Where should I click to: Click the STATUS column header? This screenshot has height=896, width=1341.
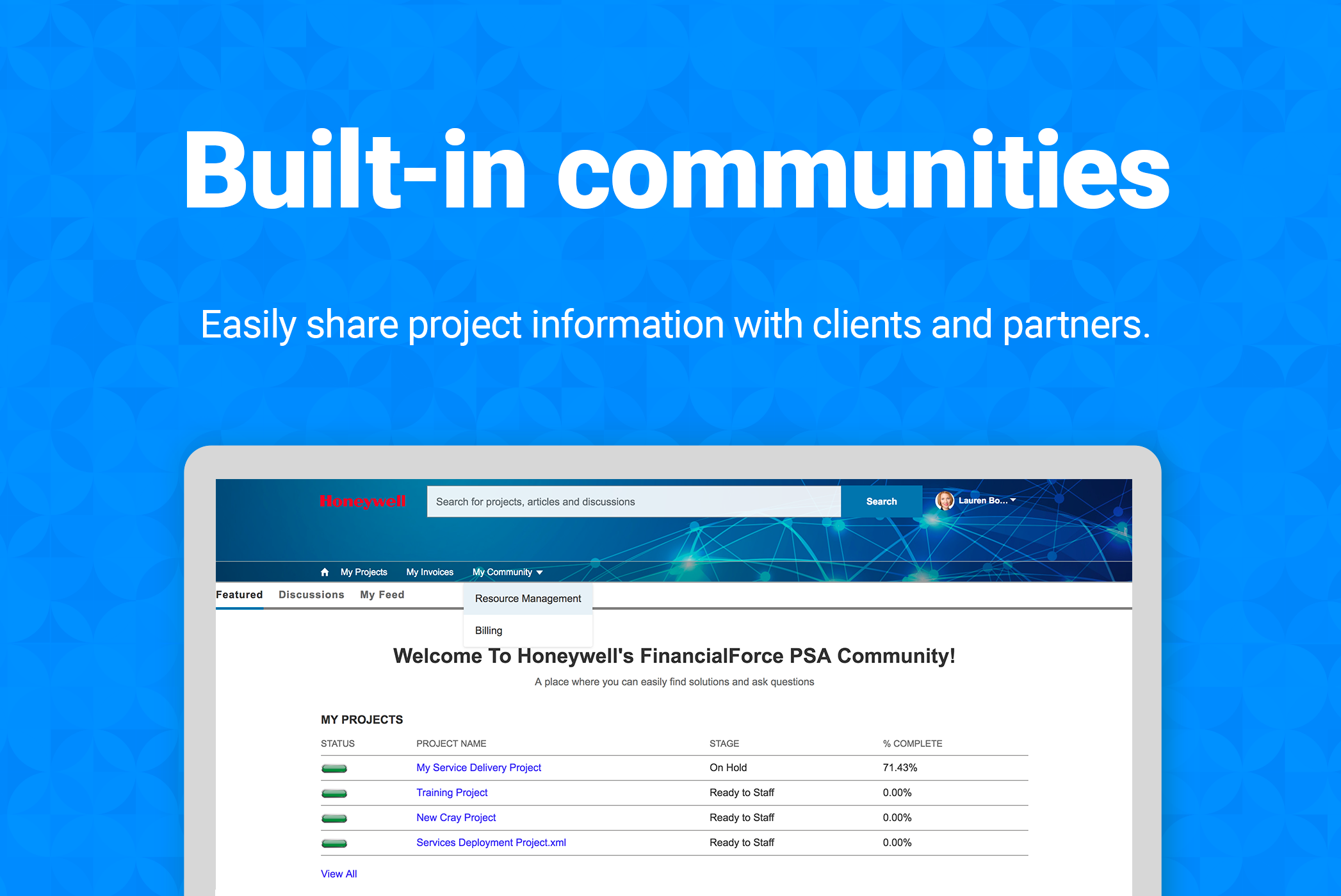coord(337,744)
